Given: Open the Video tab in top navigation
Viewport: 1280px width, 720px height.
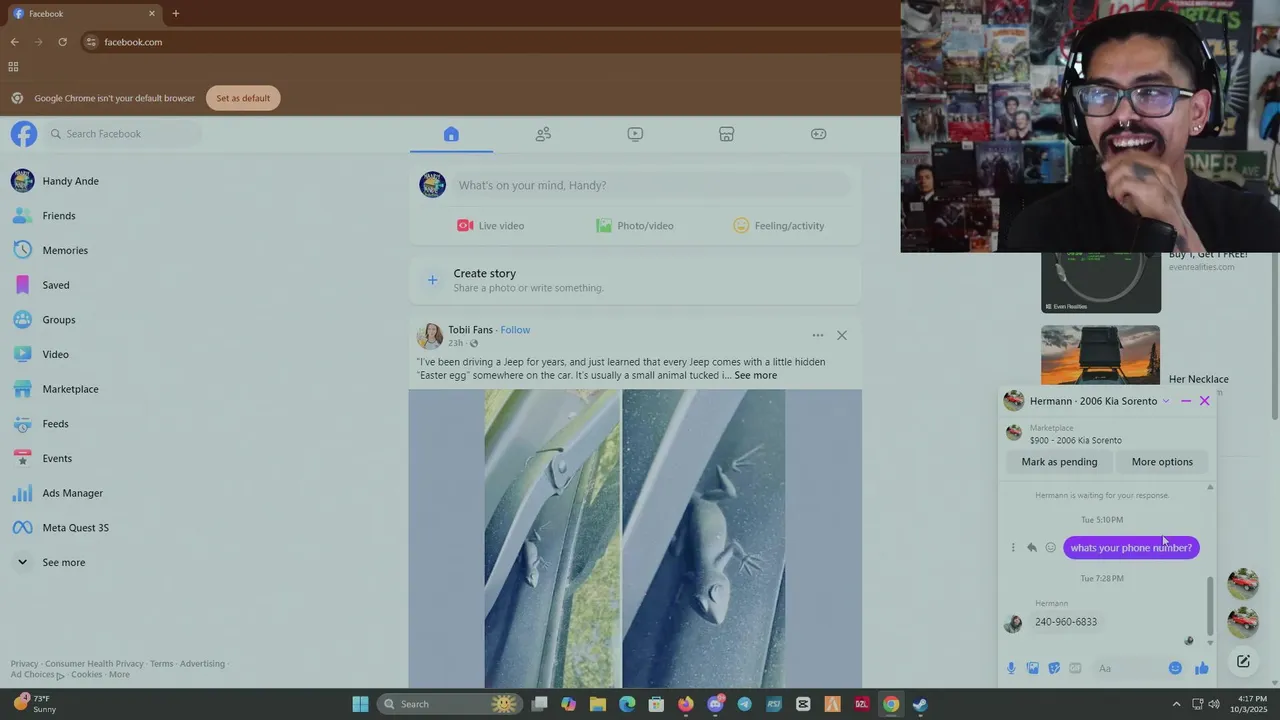Looking at the screenshot, I should 635,134.
